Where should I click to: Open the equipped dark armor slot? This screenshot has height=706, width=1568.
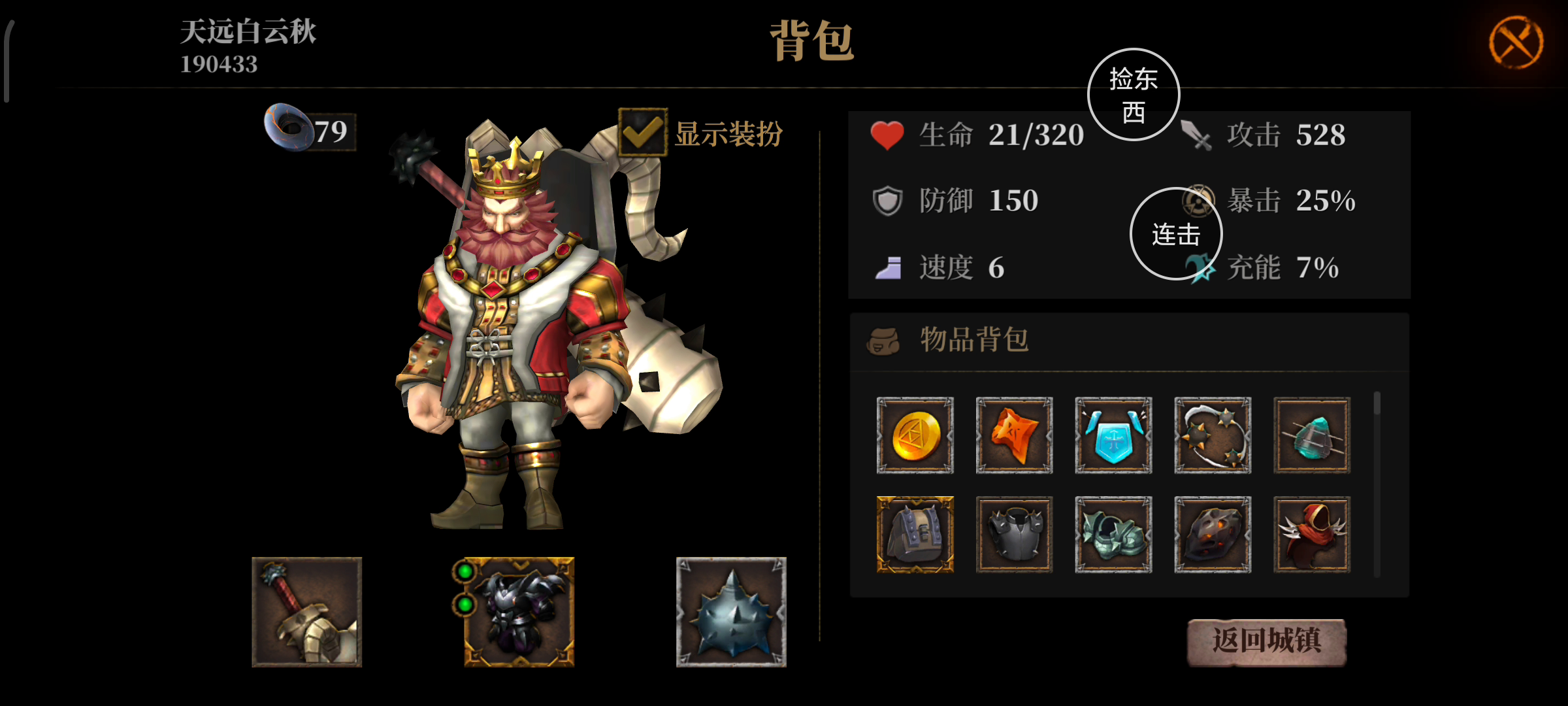click(x=519, y=612)
